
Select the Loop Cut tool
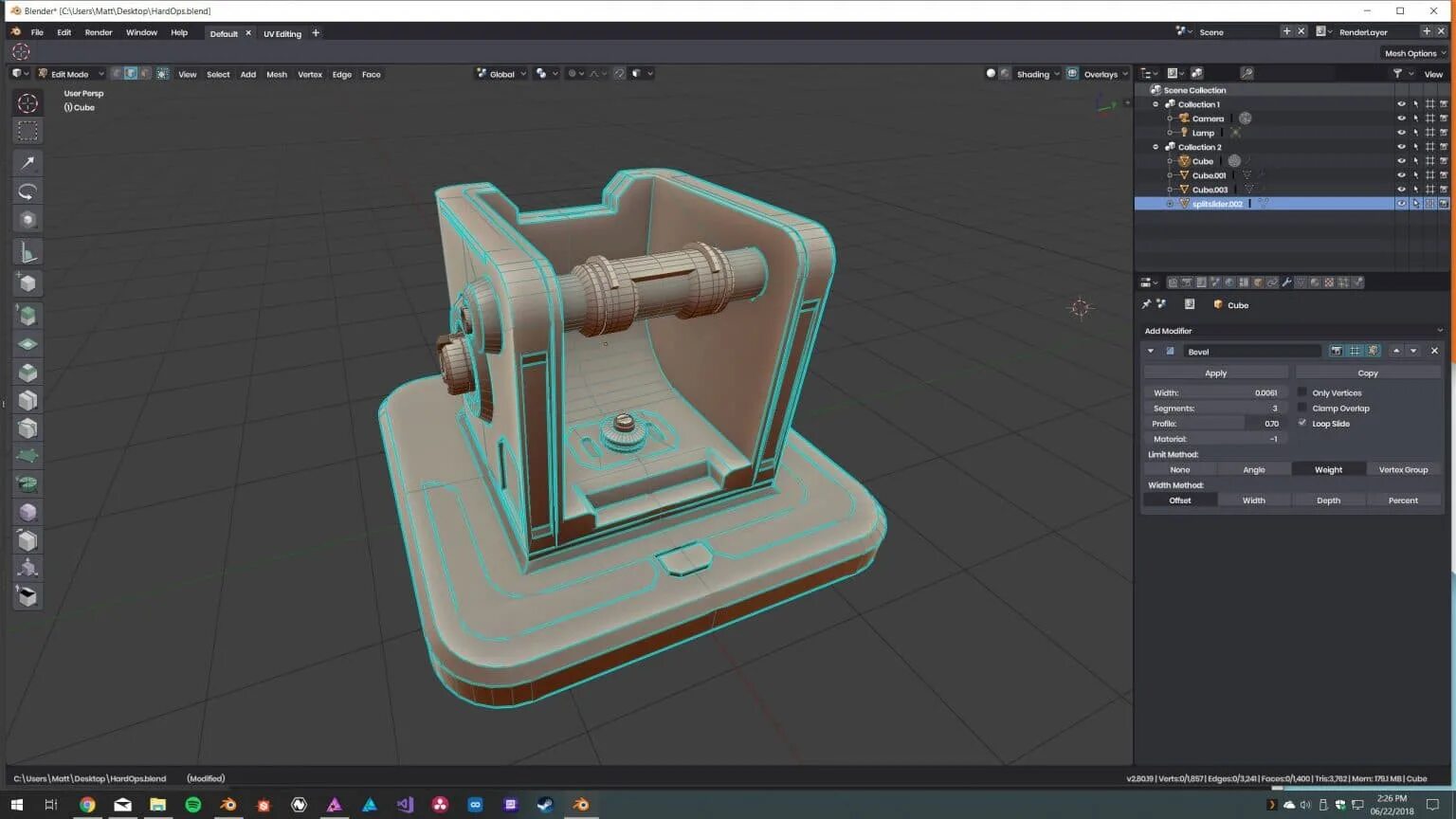pos(27,400)
